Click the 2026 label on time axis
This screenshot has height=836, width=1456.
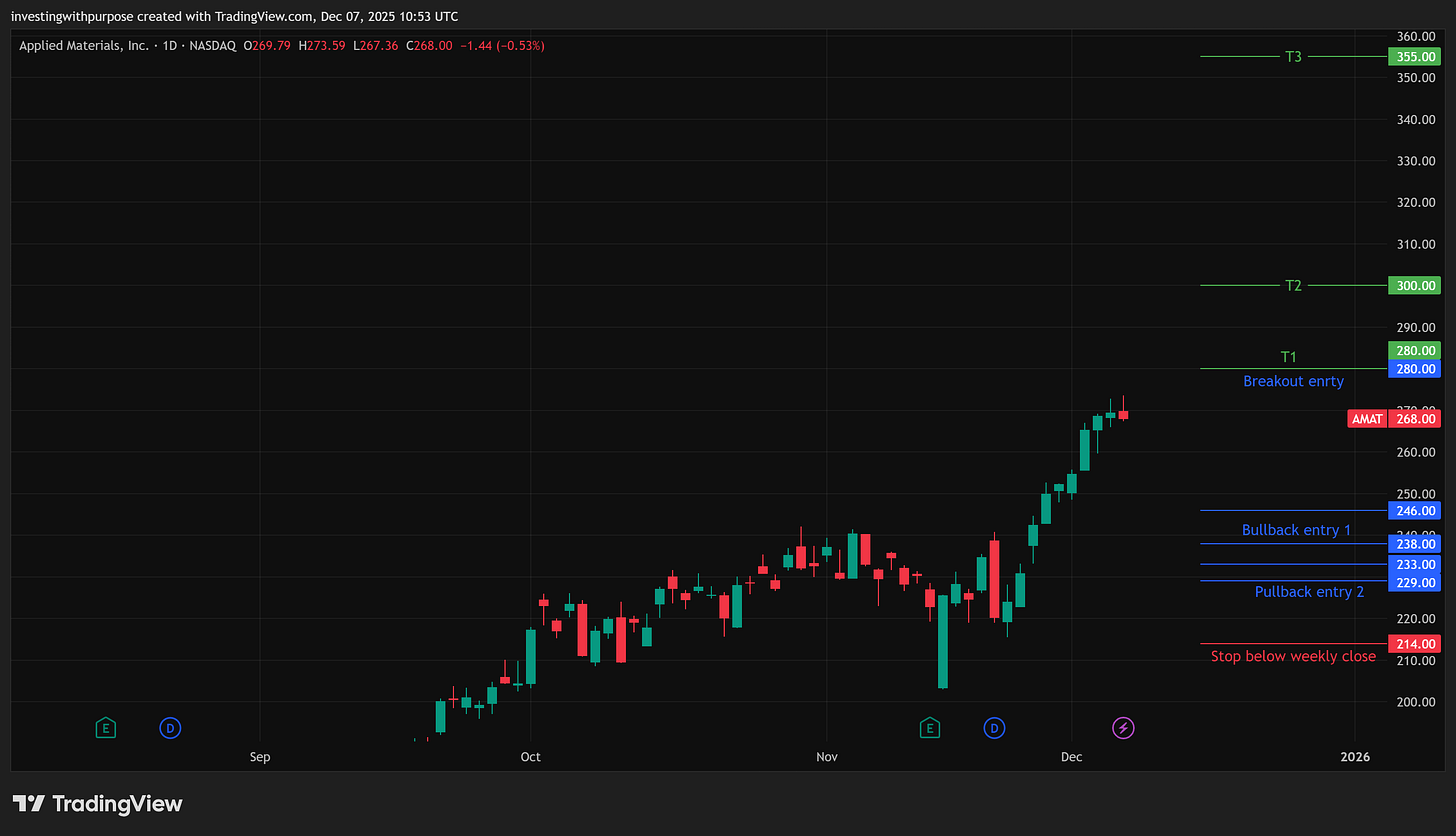point(1356,757)
